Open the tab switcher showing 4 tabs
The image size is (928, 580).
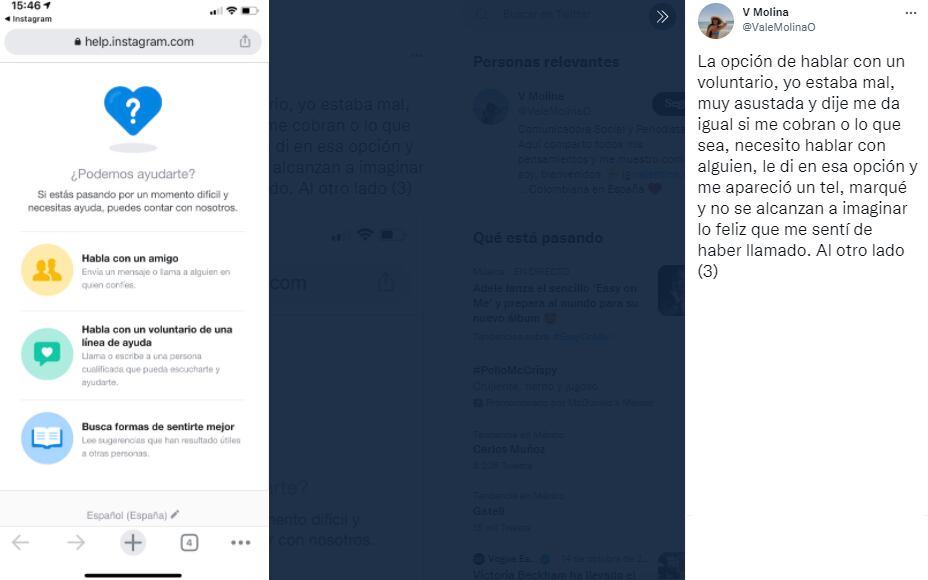click(x=189, y=542)
